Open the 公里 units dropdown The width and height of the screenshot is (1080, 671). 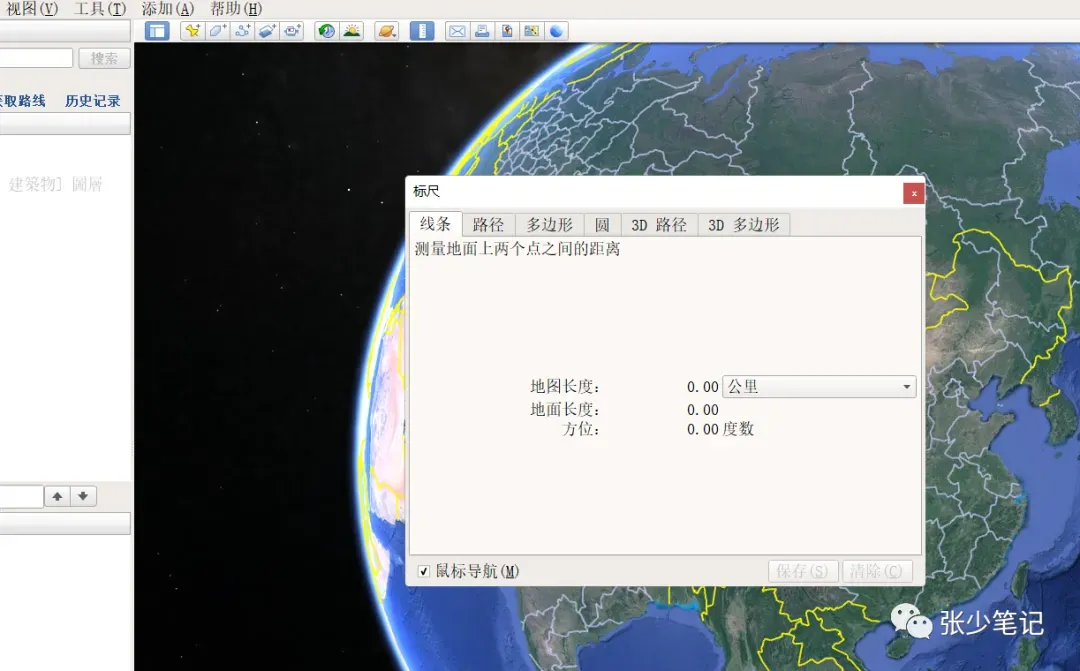(819, 386)
